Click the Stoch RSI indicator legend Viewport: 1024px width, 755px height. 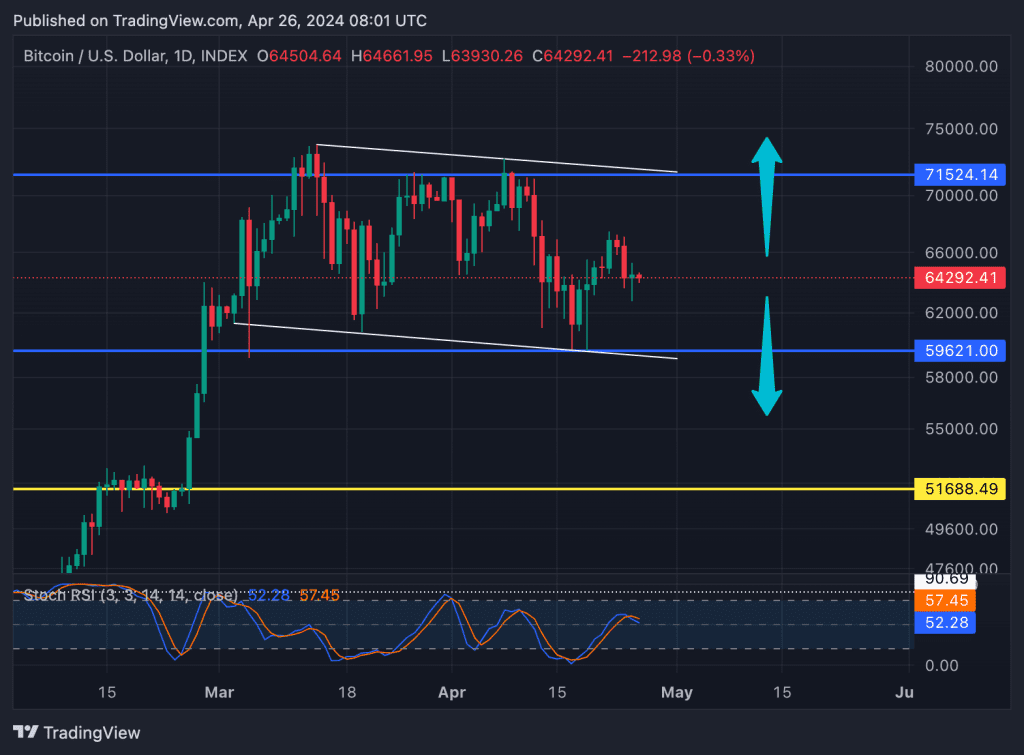tap(130, 595)
